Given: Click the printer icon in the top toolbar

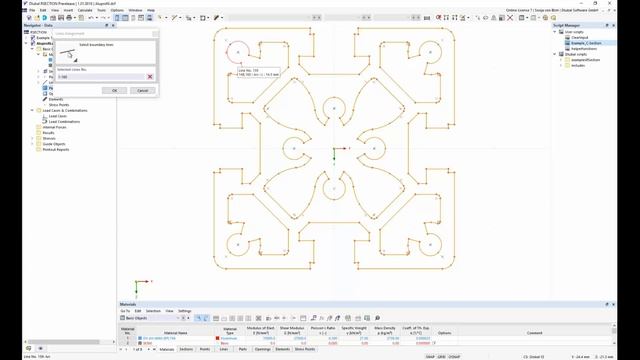Looking at the screenshot, I should 69,18.
